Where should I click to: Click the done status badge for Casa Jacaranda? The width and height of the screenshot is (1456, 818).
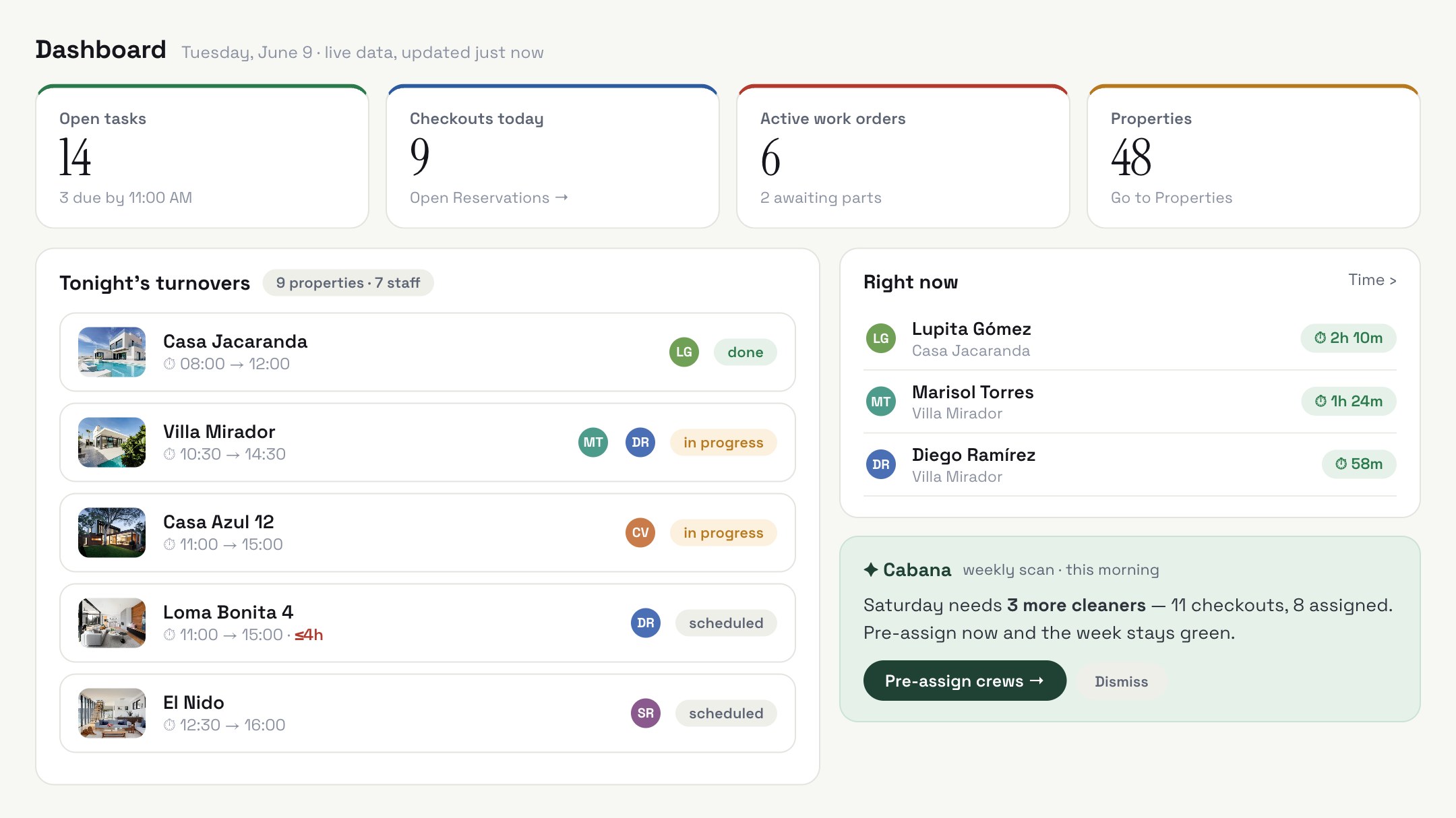pyautogui.click(x=745, y=352)
